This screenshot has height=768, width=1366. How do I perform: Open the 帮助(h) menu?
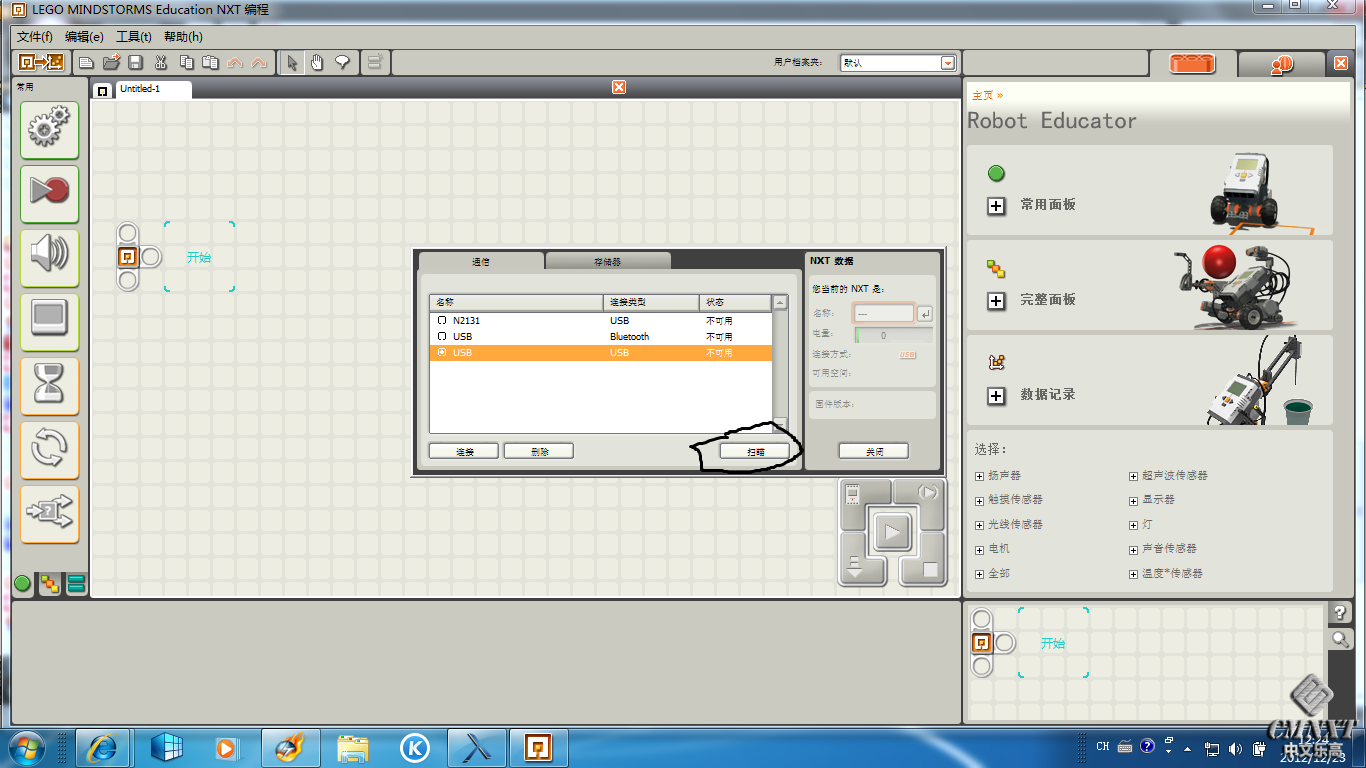[x=183, y=37]
